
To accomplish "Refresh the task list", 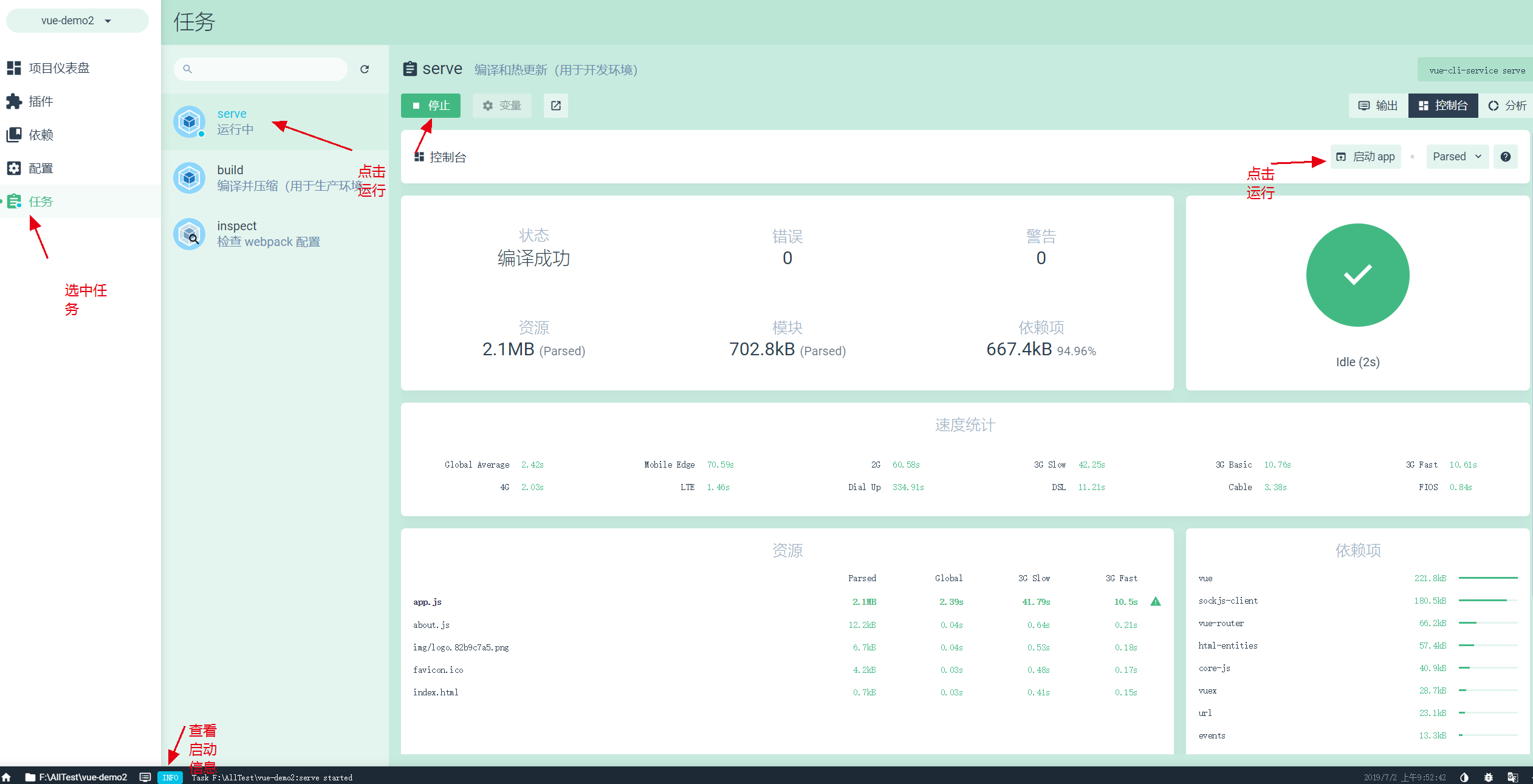I will 365,69.
